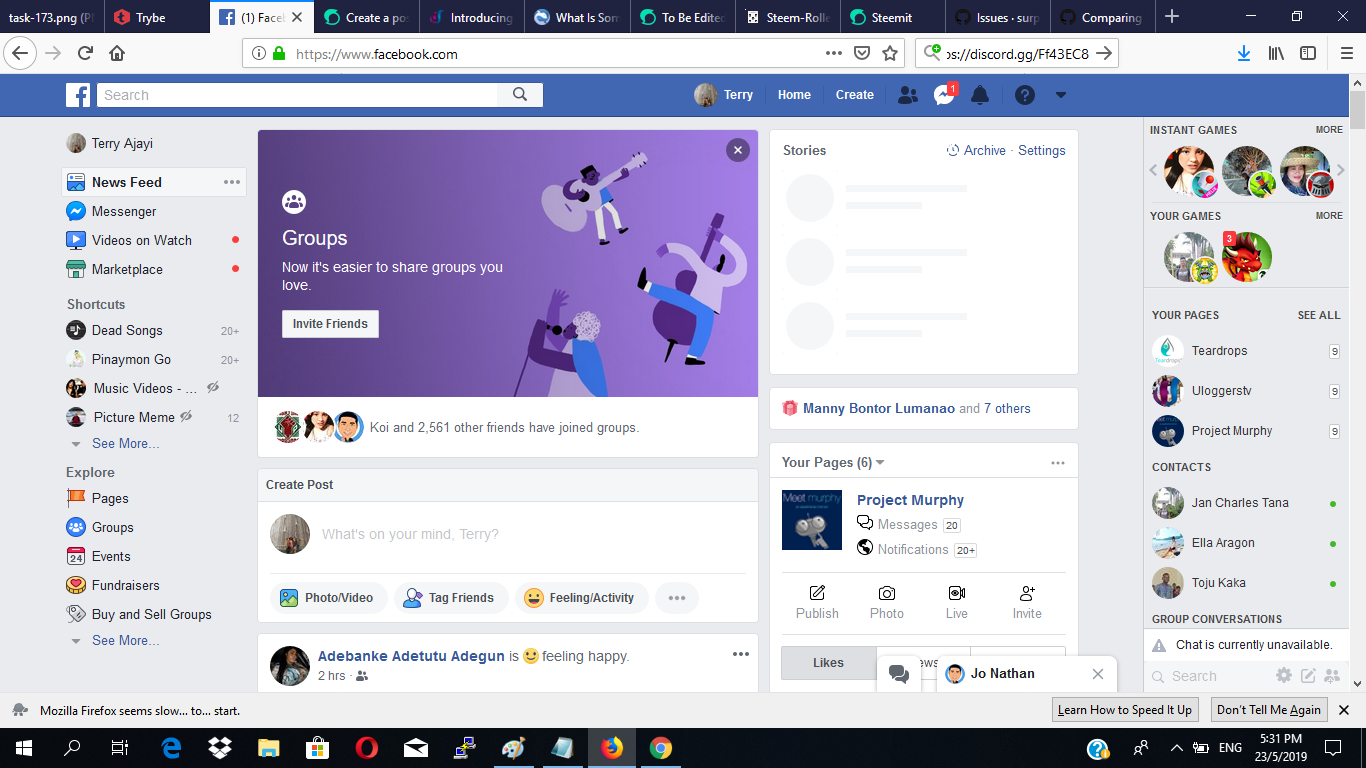This screenshot has height=768, width=1366.
Task: Click new message compose icon in chat bar
Action: click(1308, 676)
